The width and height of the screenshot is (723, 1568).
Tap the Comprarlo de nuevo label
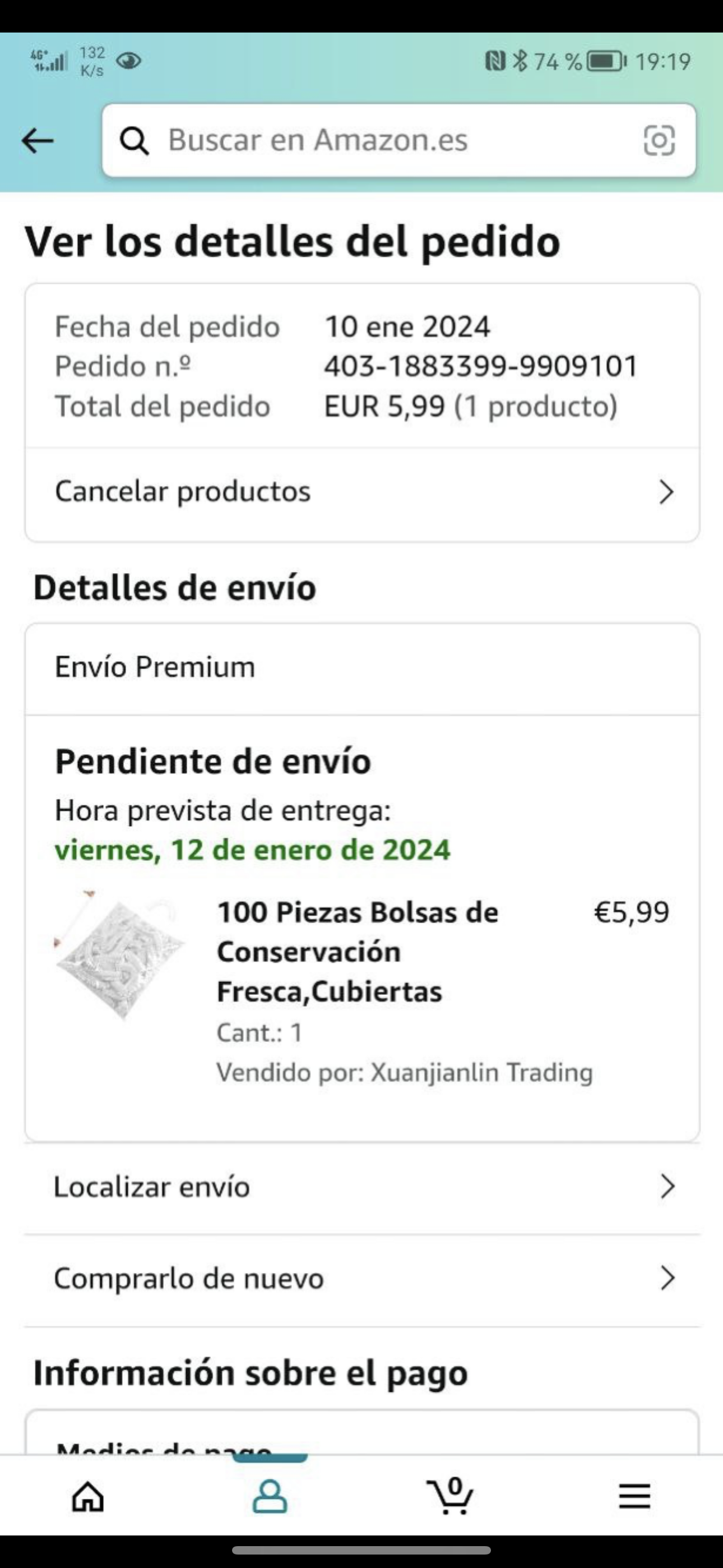click(x=189, y=1278)
